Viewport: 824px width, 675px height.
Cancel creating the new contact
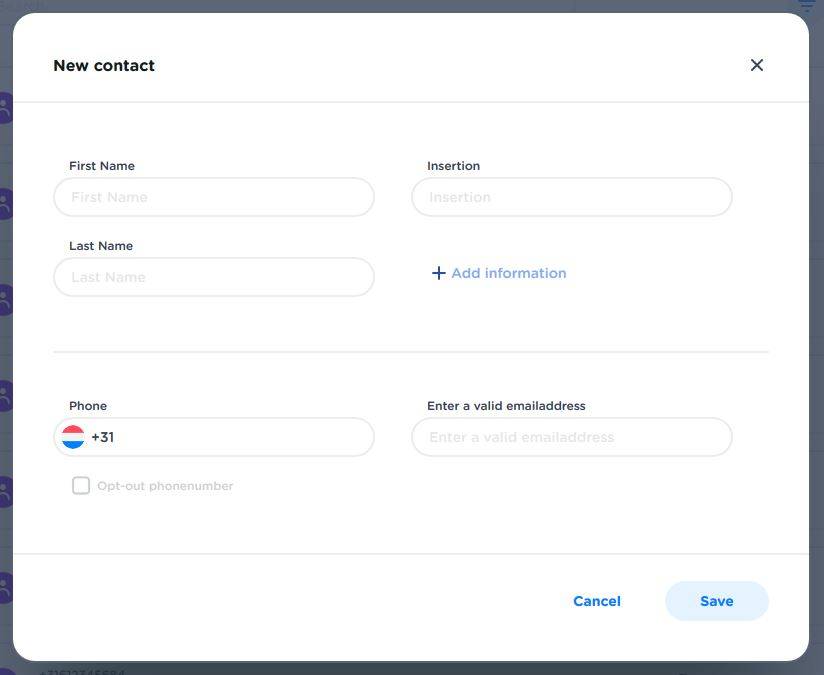pyautogui.click(x=597, y=601)
